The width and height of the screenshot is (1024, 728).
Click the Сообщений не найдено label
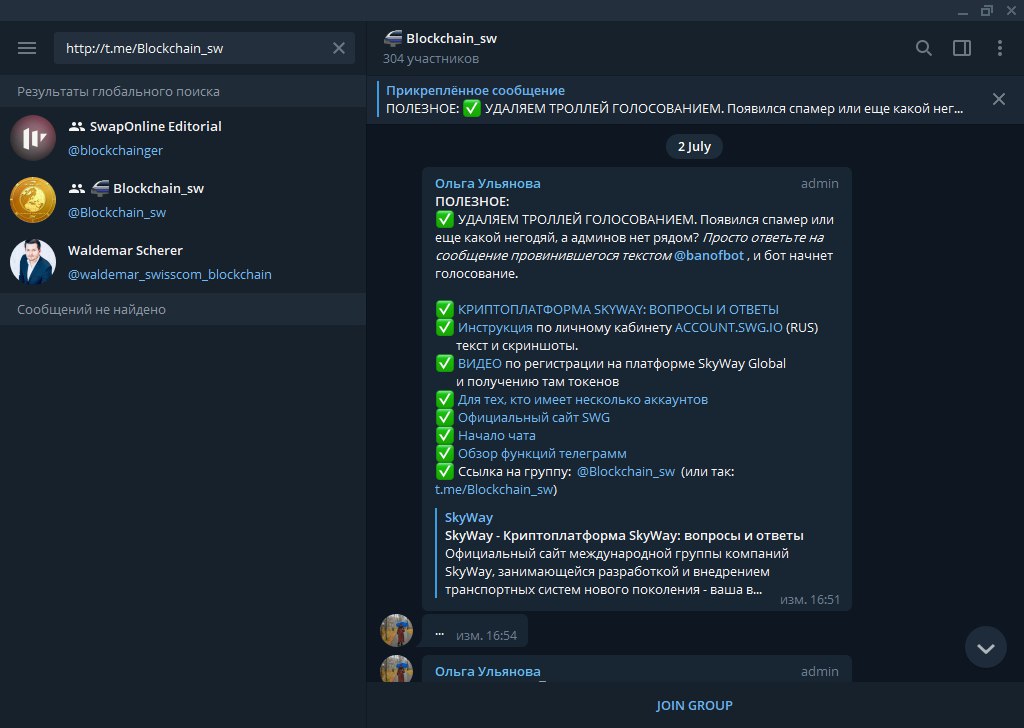pyautogui.click(x=91, y=309)
